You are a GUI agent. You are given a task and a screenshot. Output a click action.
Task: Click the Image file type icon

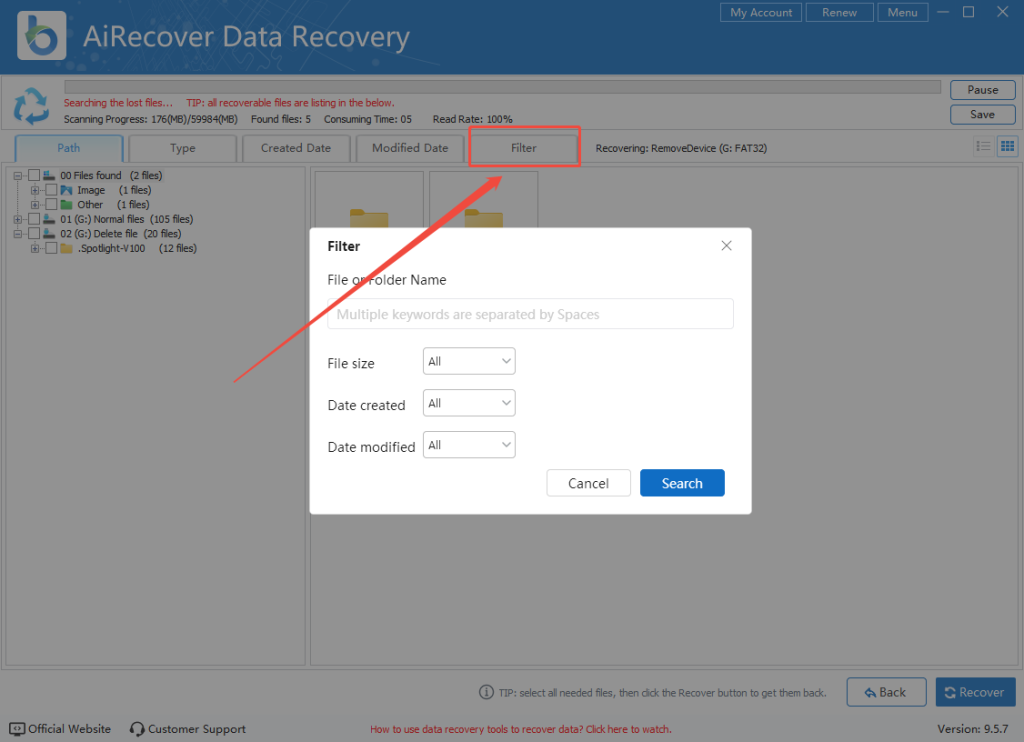pos(68,190)
